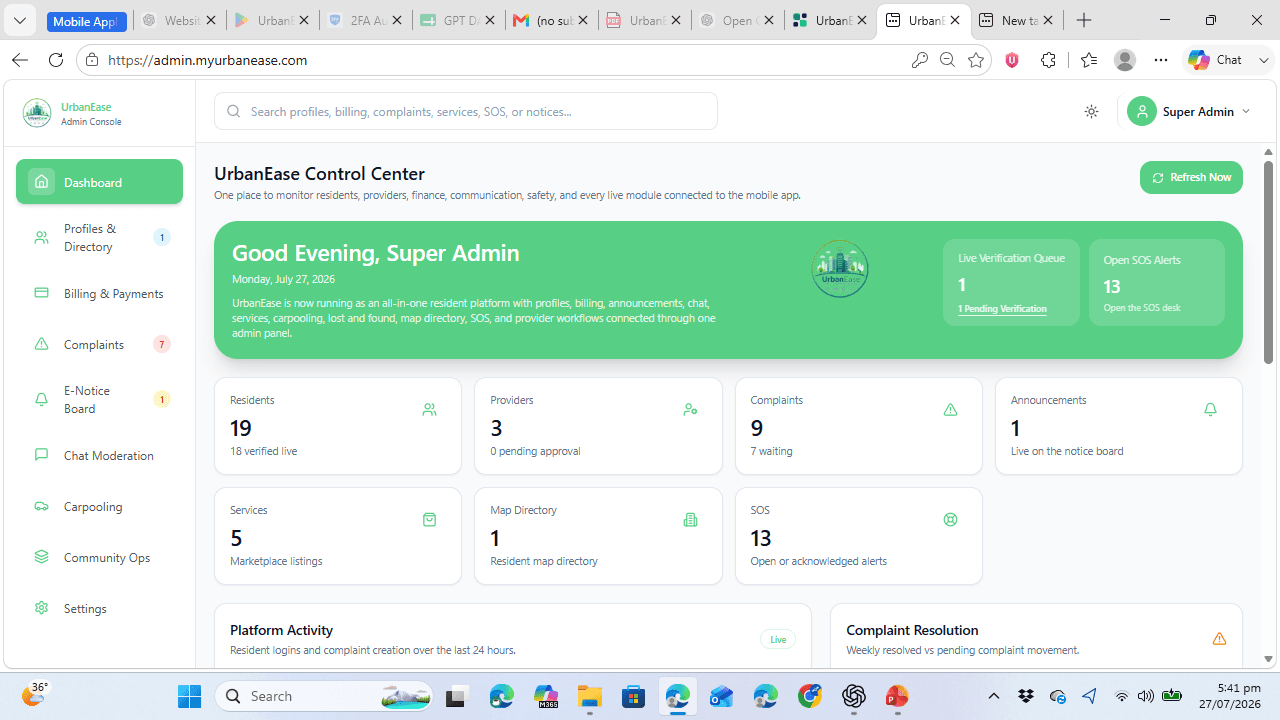Screen dimensions: 1280x720
Task: Click the UrbanEase logo in sidebar
Action: pyautogui.click(x=37, y=113)
